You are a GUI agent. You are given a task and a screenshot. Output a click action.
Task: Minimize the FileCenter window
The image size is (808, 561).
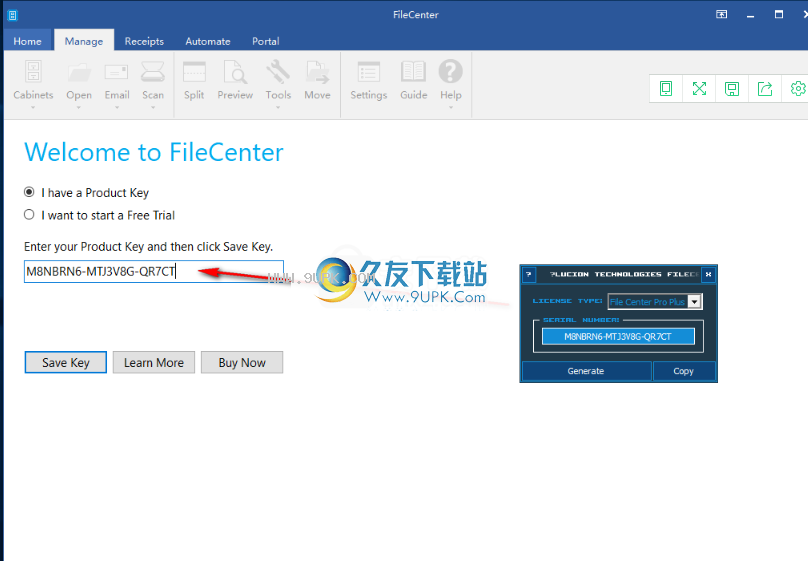tap(750, 15)
